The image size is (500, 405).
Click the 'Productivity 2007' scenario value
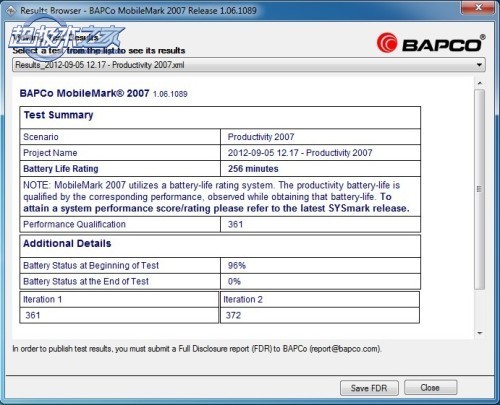tap(261, 137)
